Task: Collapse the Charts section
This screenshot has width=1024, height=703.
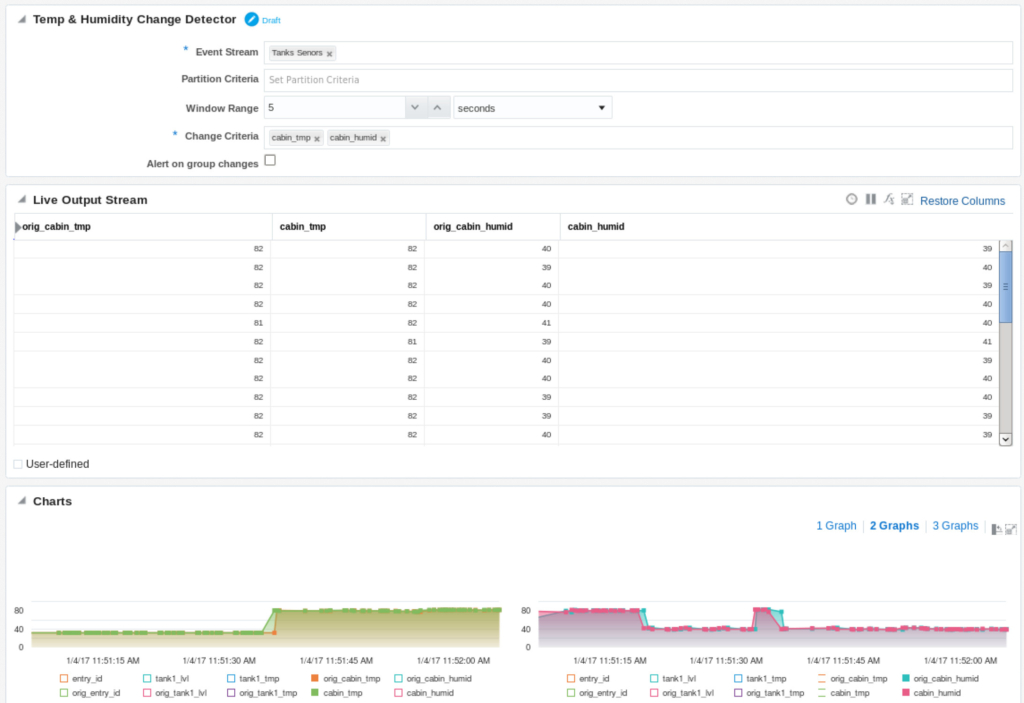Action: 22,500
